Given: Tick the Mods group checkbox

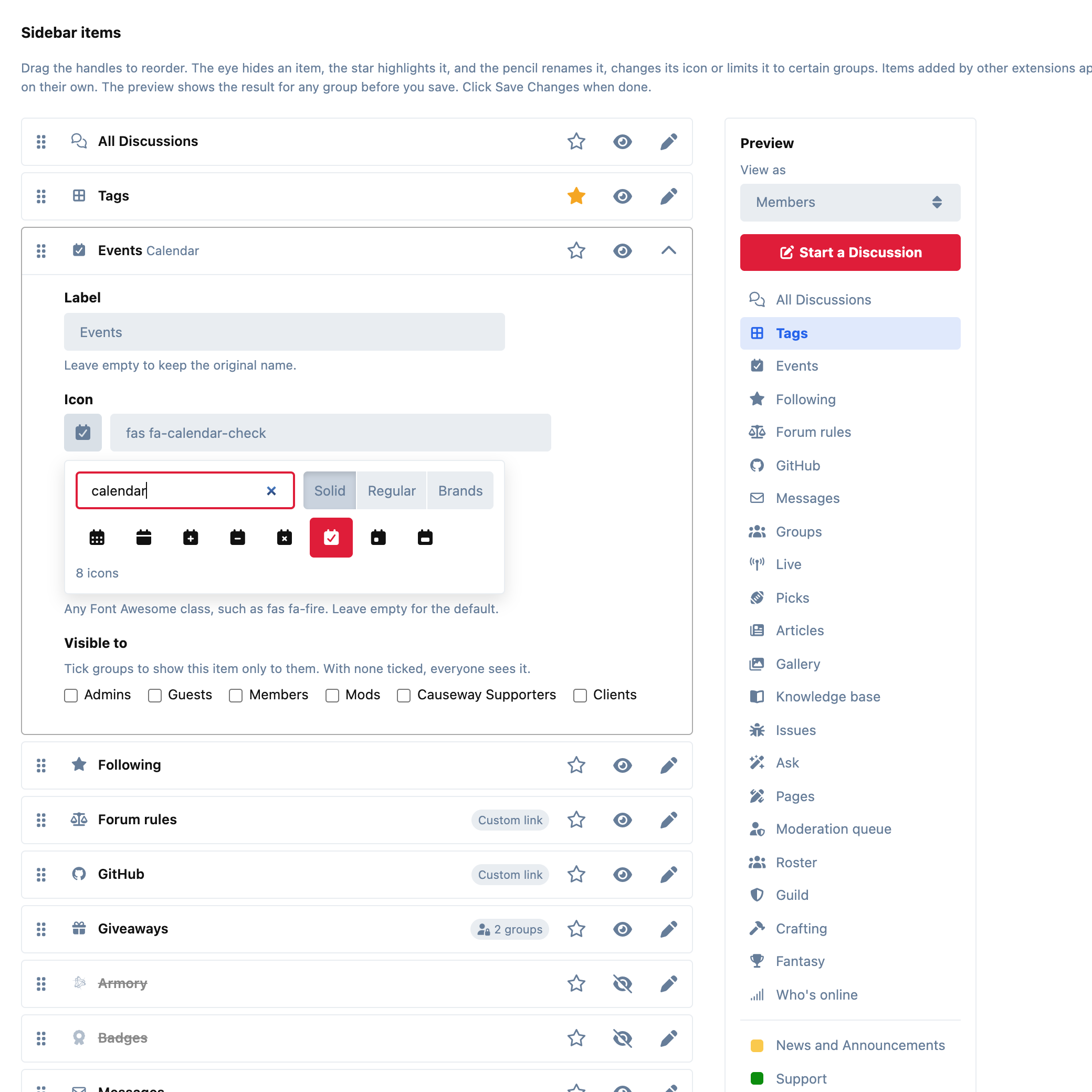Looking at the screenshot, I should pos(332,695).
